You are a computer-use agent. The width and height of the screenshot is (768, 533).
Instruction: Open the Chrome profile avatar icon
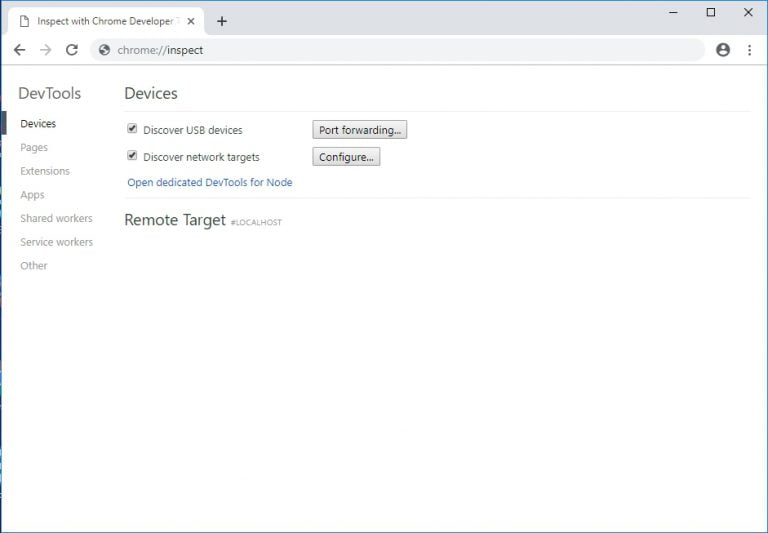coord(723,50)
